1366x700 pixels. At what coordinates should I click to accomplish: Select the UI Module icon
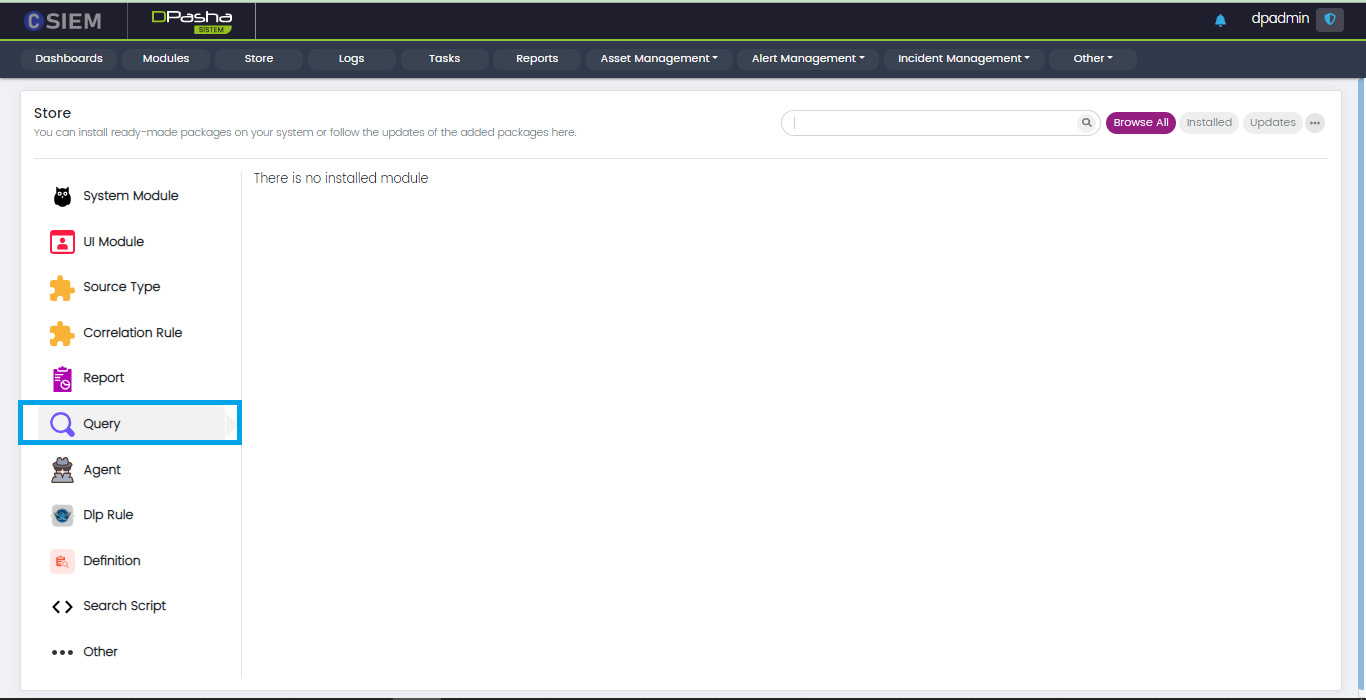click(x=62, y=242)
